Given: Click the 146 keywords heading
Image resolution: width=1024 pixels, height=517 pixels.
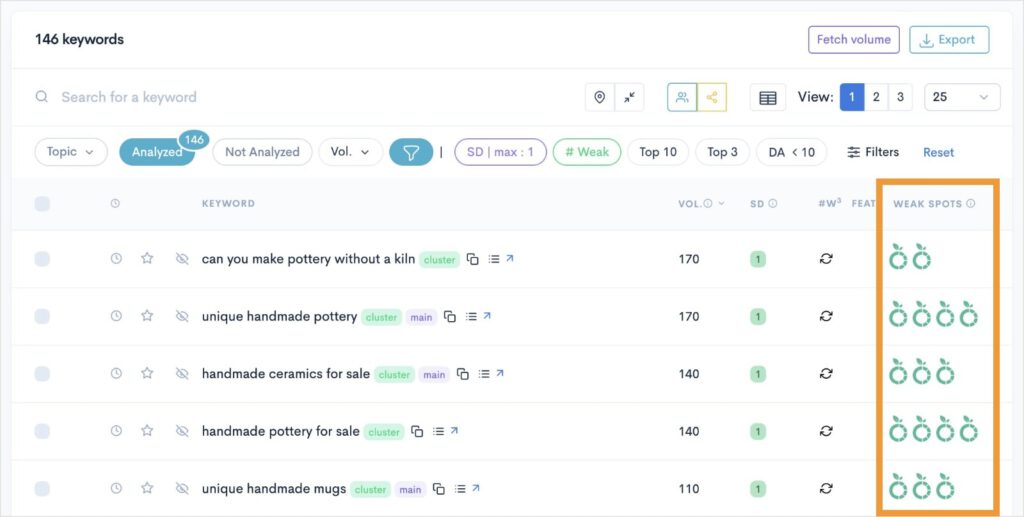Looking at the screenshot, I should tap(80, 40).
